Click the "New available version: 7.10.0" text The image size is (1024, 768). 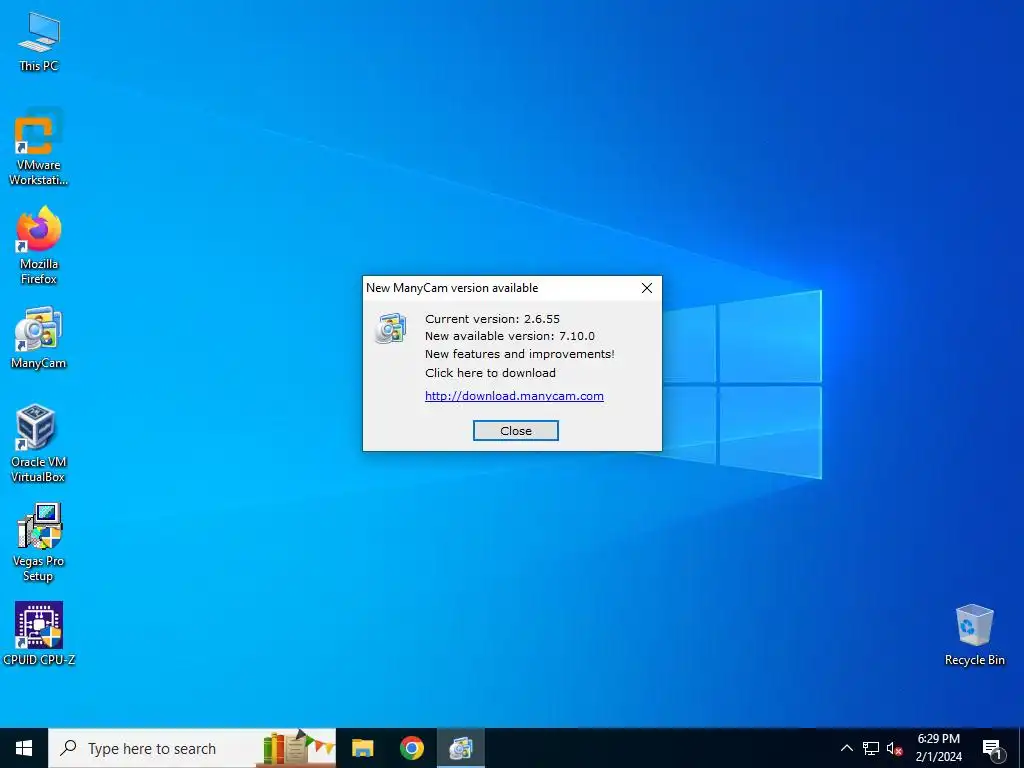[509, 336]
